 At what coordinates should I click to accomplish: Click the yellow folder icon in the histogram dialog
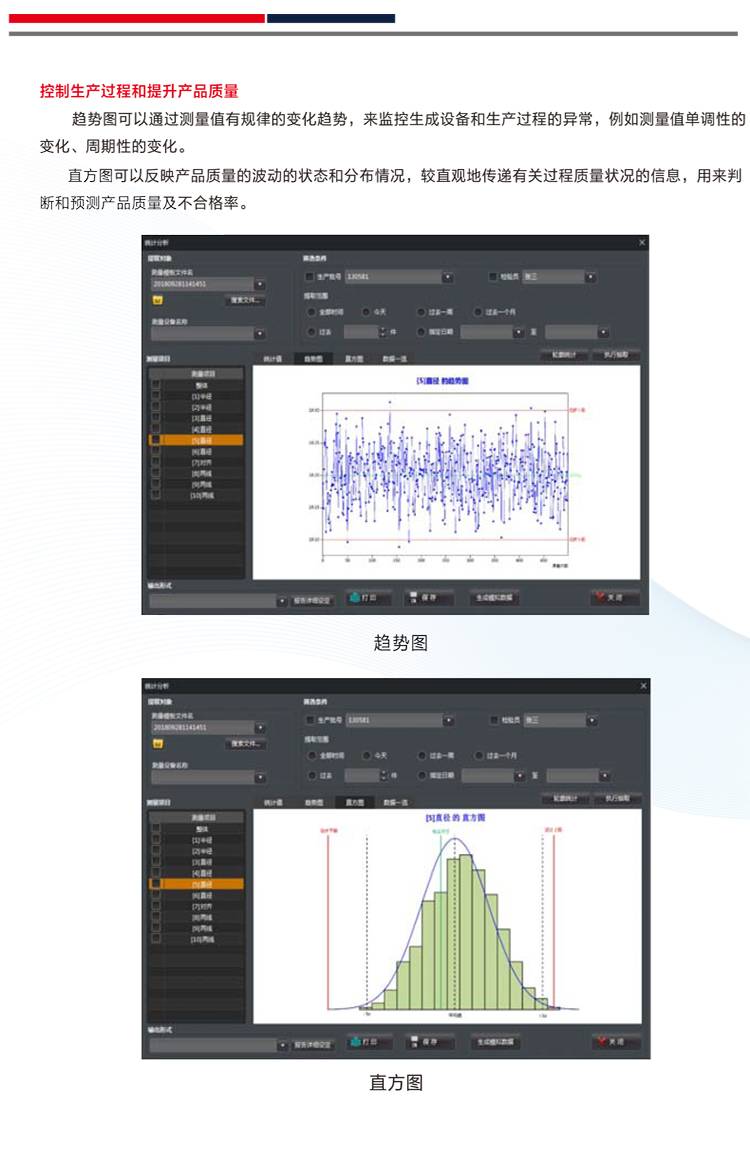(157, 743)
